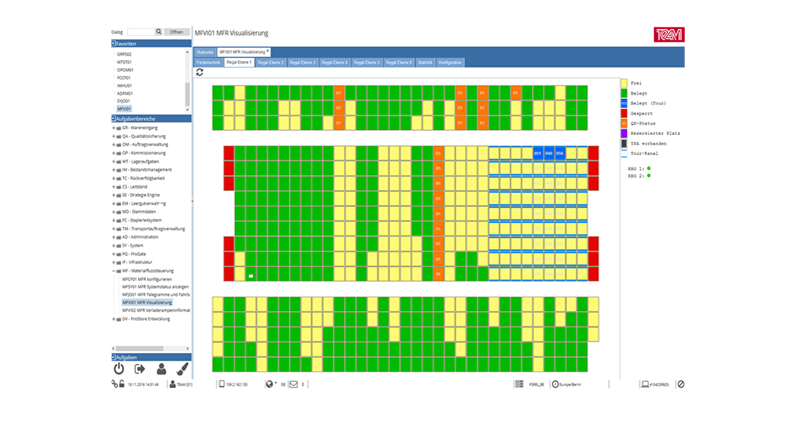Open the Fördertechnik tab
Screen dimensions: 800x443
209,62
